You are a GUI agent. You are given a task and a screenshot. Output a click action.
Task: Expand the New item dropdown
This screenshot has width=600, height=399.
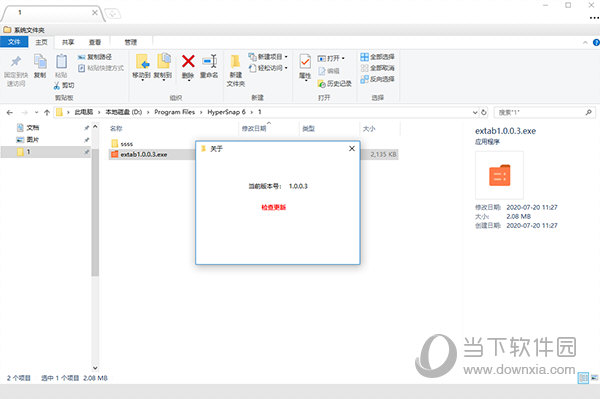click(268, 57)
